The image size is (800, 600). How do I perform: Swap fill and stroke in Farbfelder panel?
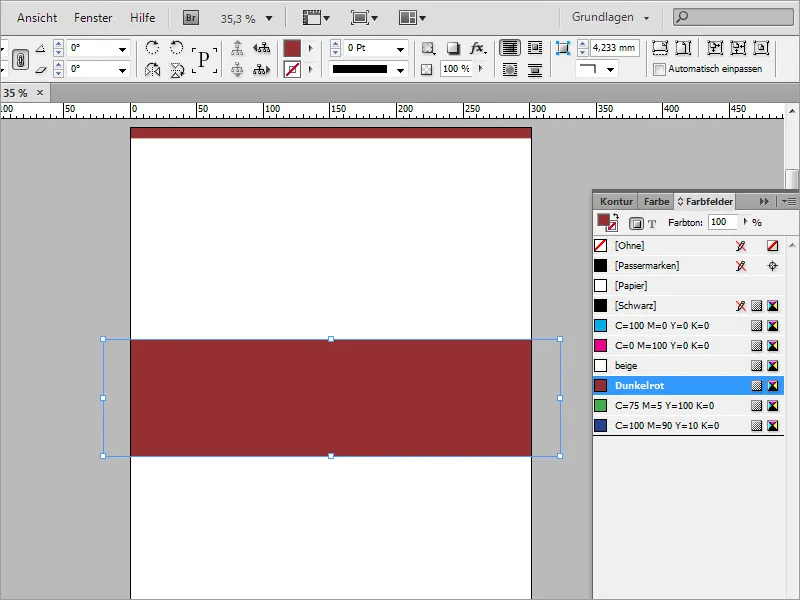pyautogui.click(x=616, y=216)
